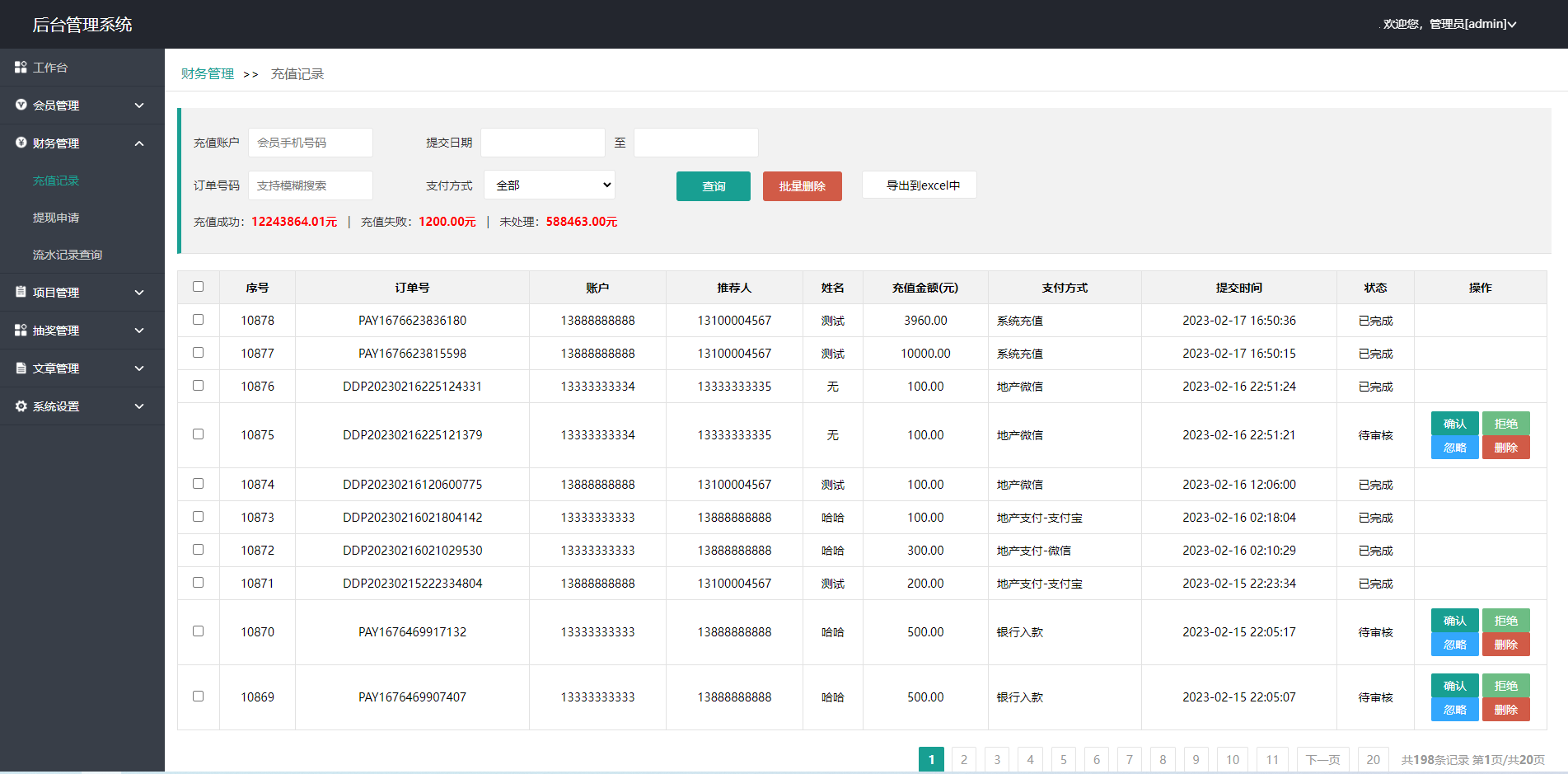Click the 系统设置 gear icon
1568x774 pixels.
[x=21, y=406]
